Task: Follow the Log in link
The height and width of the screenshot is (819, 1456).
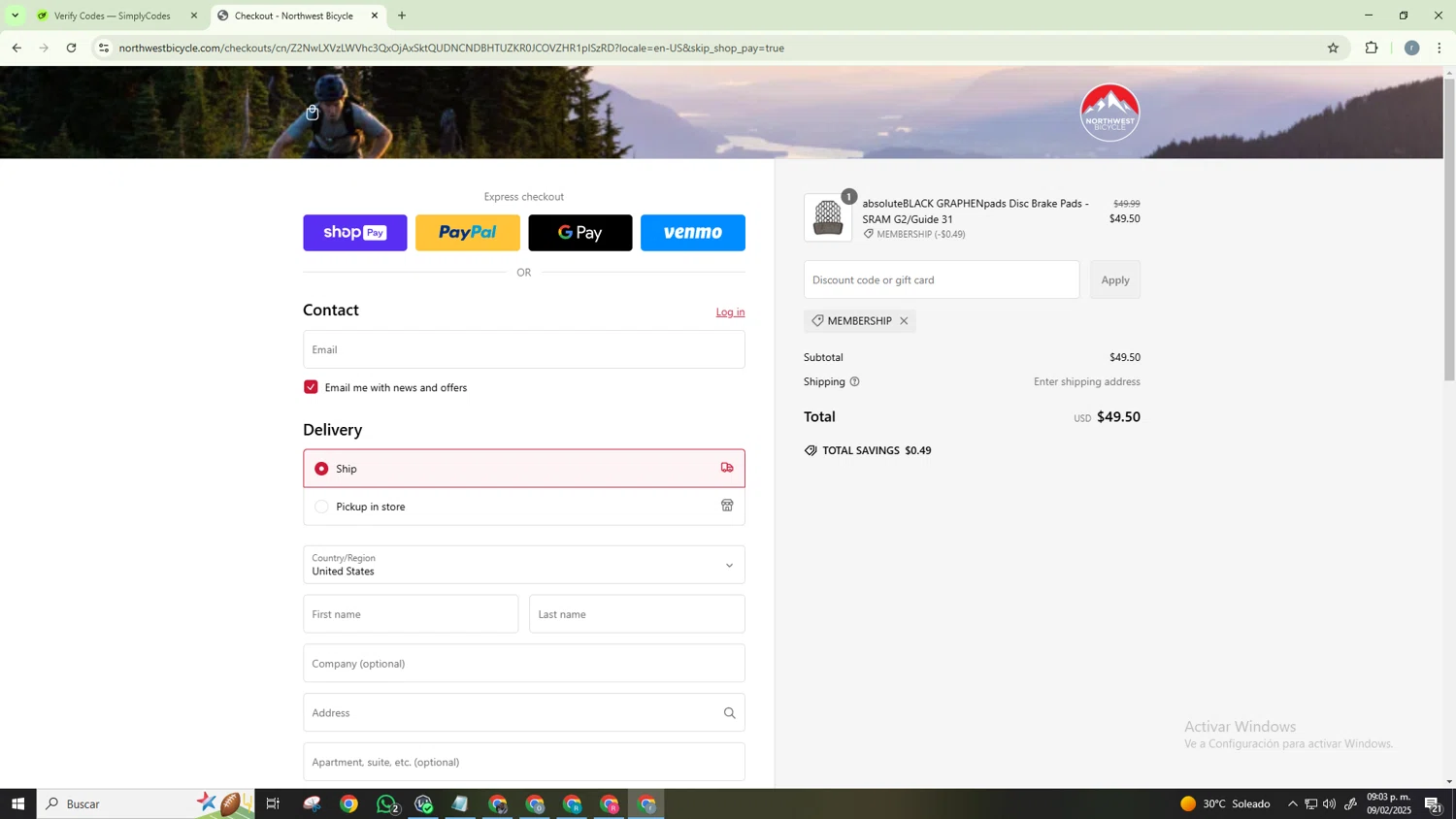Action: point(730,312)
